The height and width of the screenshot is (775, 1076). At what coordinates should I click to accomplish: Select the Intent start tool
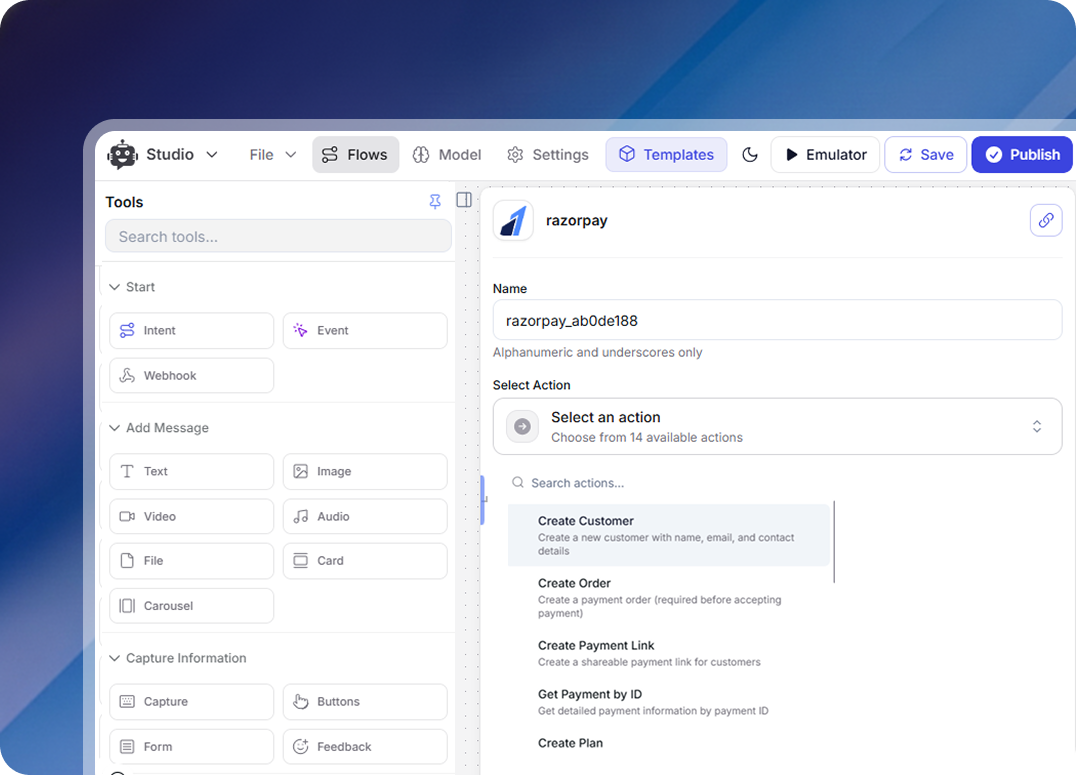(191, 330)
